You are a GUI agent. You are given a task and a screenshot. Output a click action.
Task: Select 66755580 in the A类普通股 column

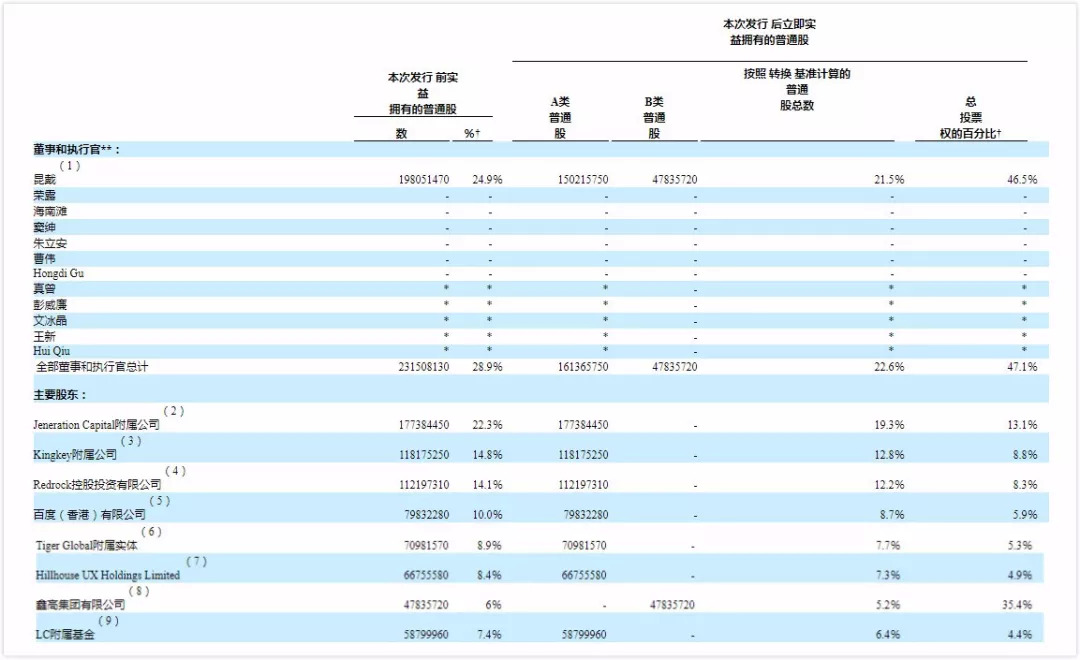point(583,575)
